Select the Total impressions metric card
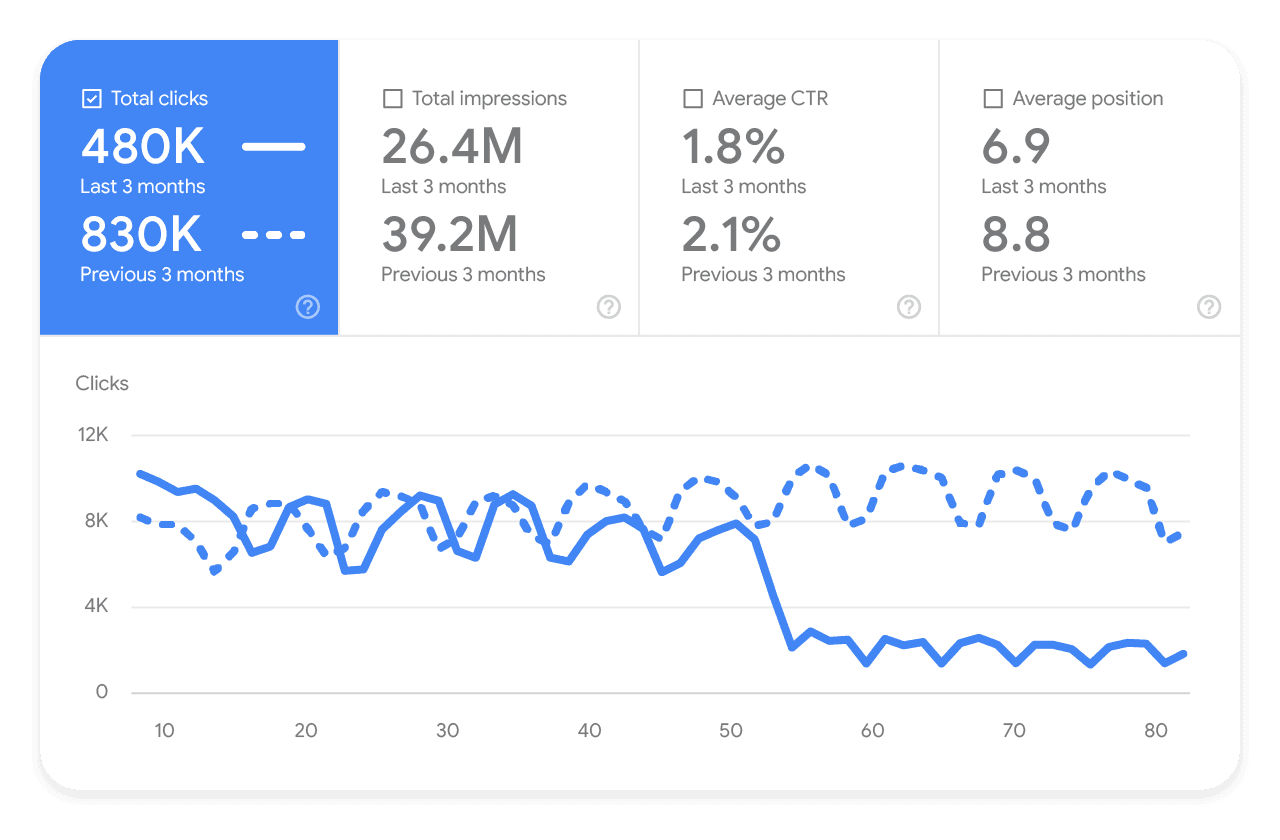1280x840 pixels. click(x=488, y=185)
